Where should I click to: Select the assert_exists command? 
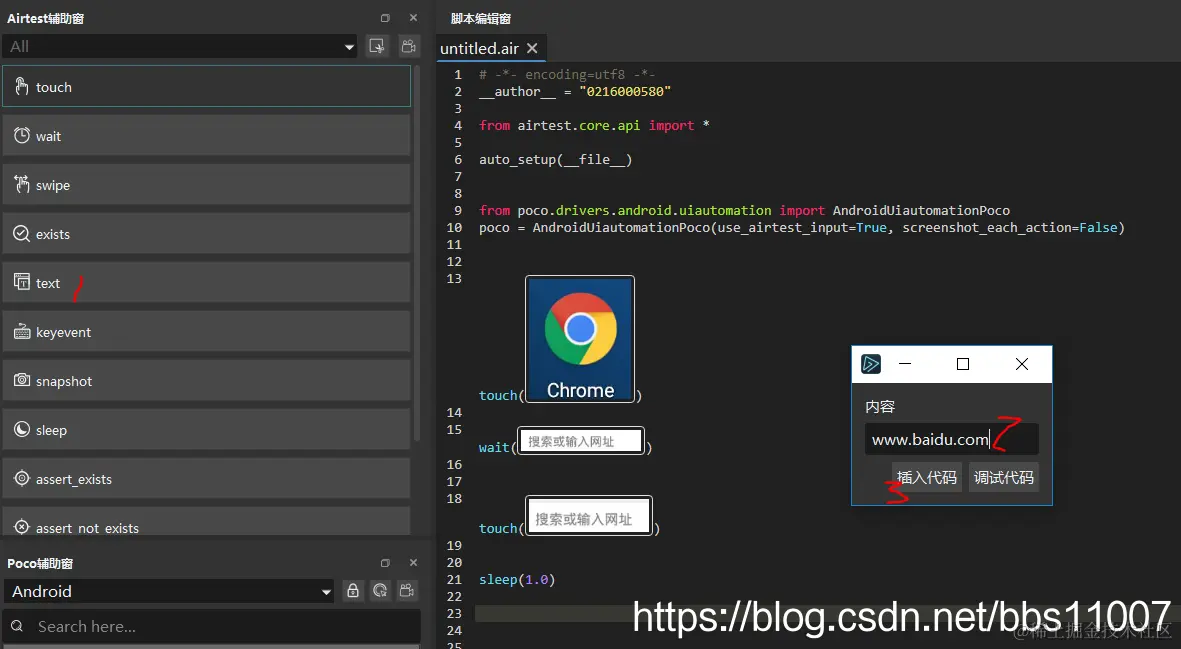206,478
